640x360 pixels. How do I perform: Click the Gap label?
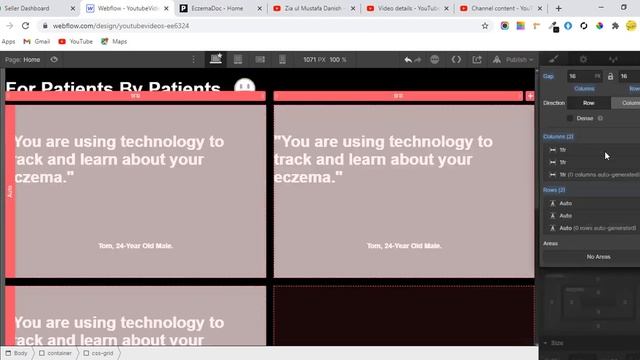548,76
